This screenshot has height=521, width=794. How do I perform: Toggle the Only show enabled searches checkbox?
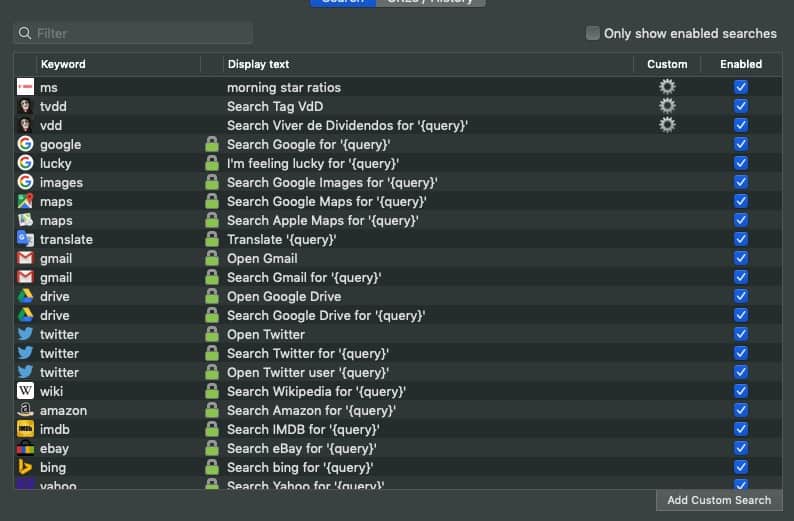(593, 33)
